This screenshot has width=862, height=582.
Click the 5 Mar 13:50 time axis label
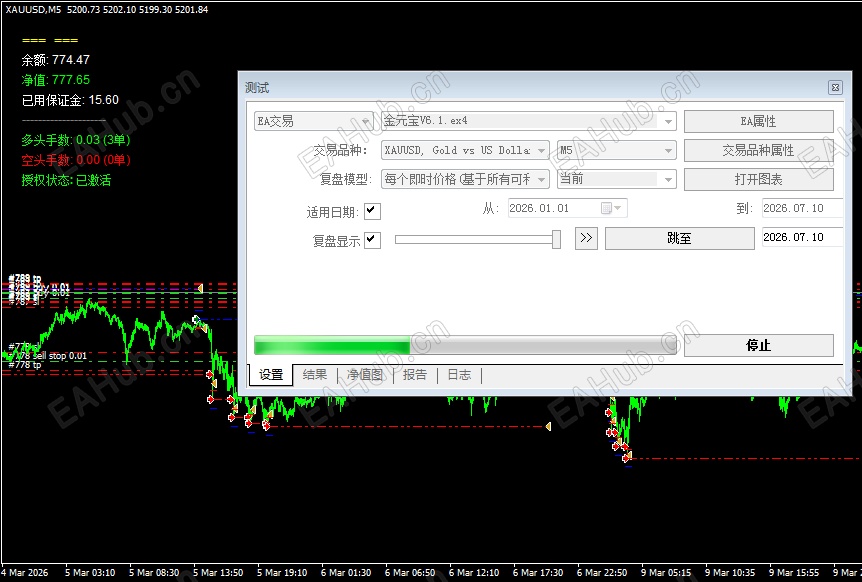point(218,573)
